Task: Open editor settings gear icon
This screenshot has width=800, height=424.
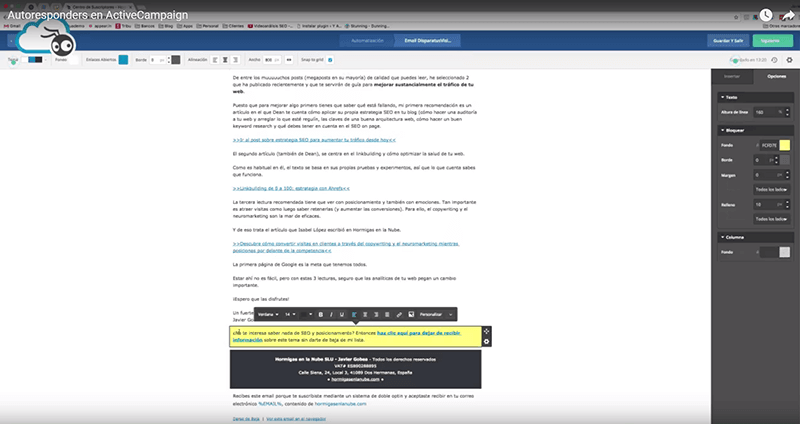Action: click(x=789, y=60)
